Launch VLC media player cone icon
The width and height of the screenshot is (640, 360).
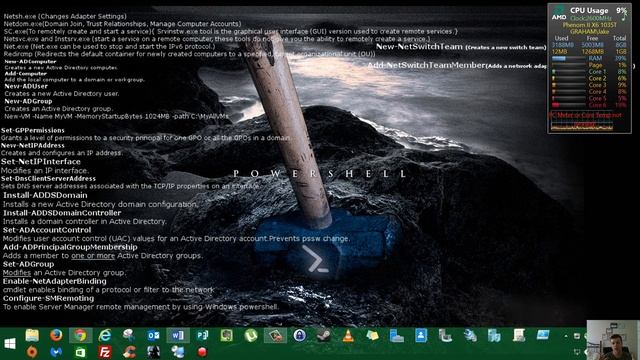click(x=348, y=336)
